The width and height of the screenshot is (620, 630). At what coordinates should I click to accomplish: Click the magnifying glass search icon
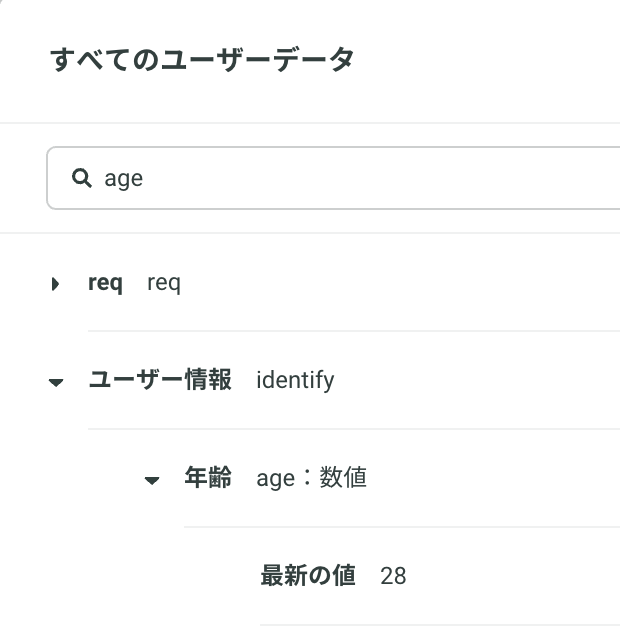click(82, 178)
